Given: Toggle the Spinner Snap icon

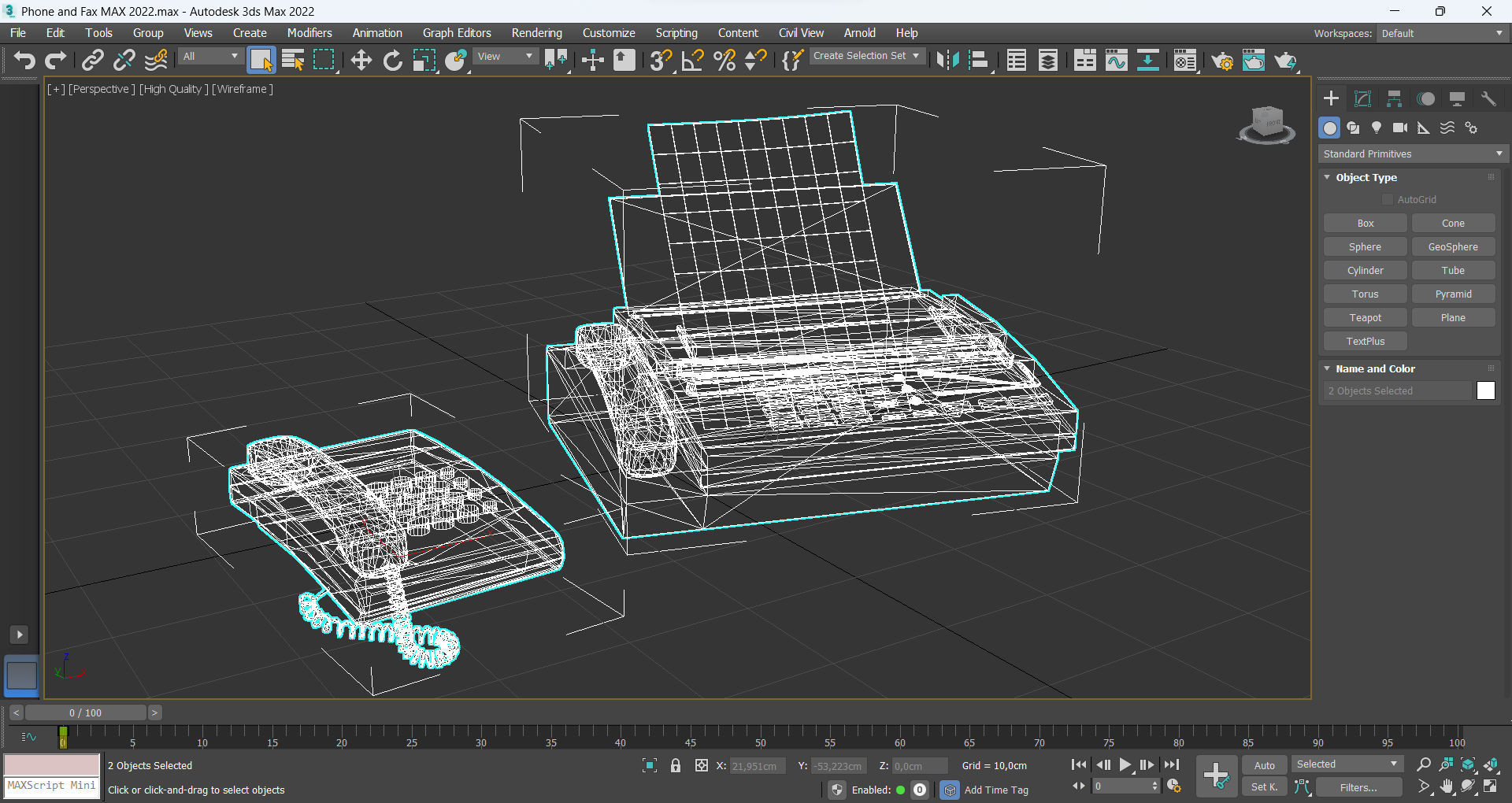Looking at the screenshot, I should pos(755,61).
